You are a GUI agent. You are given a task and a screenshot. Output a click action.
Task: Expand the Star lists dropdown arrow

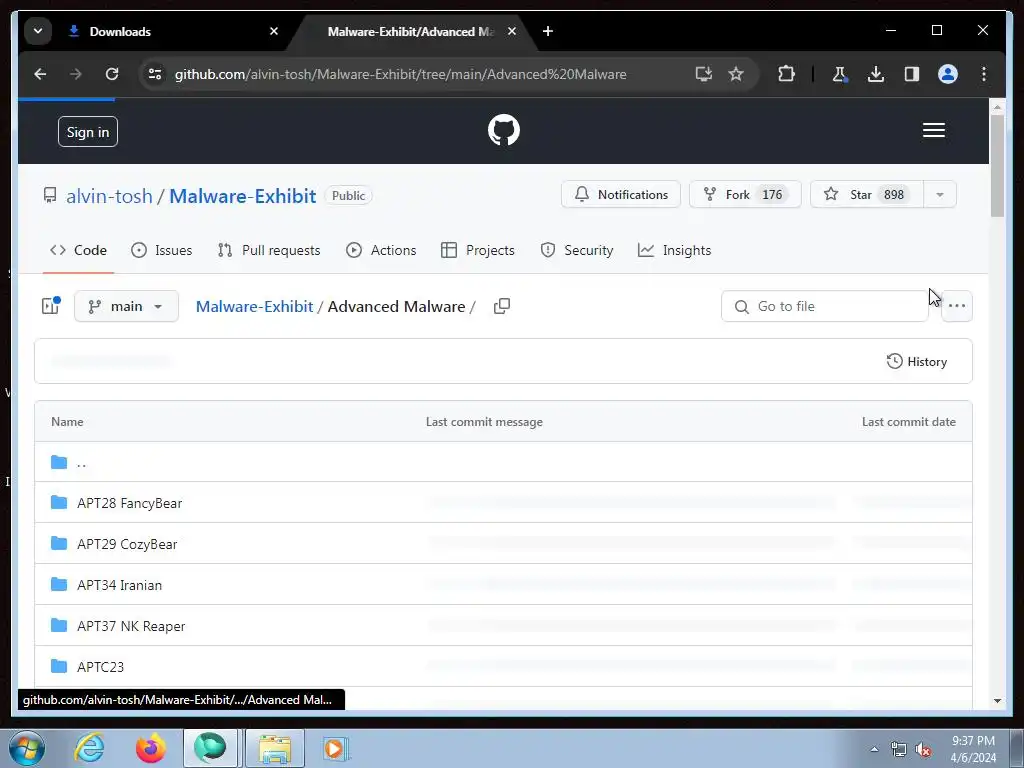point(940,195)
